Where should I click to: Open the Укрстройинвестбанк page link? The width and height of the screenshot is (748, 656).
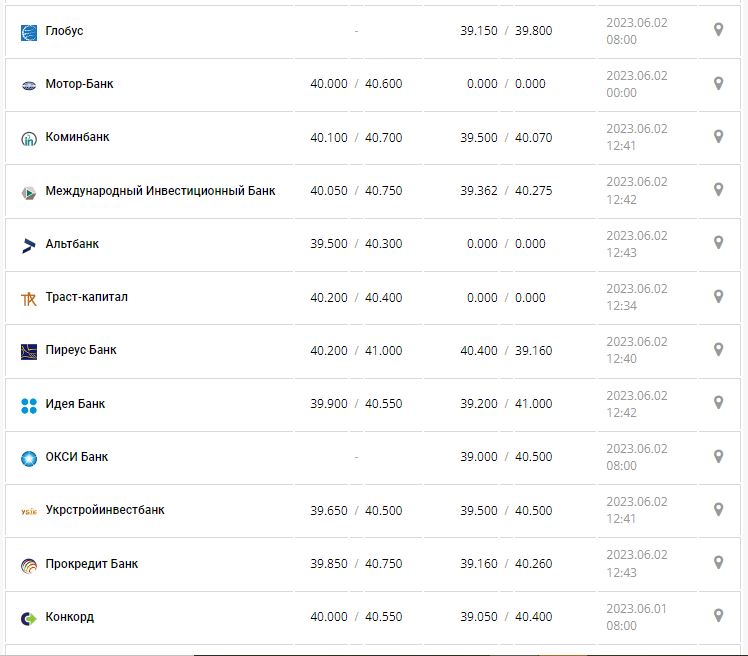point(105,510)
